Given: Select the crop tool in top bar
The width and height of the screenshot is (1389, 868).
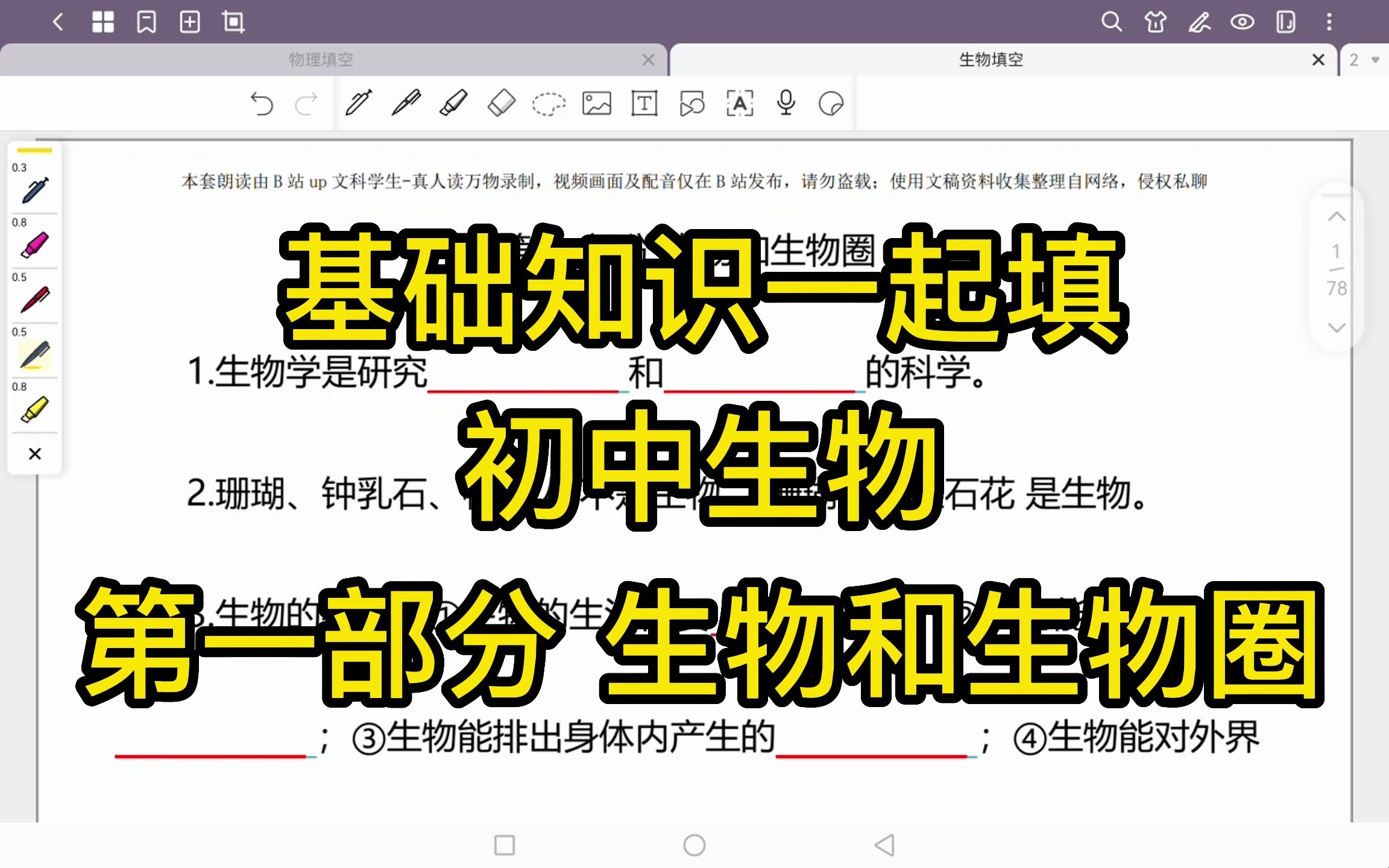Looking at the screenshot, I should click(233, 22).
